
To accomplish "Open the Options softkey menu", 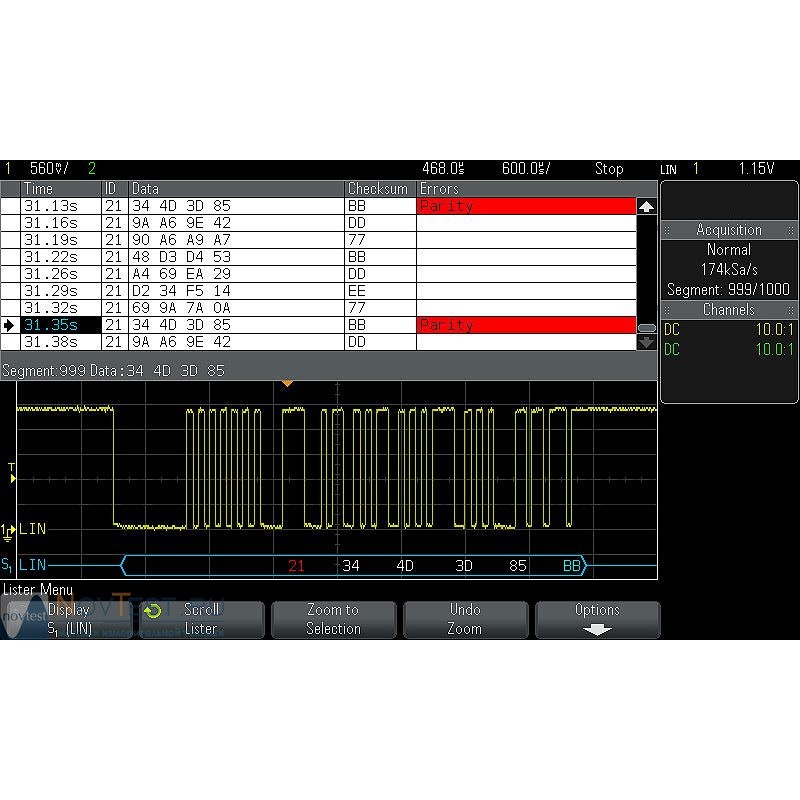I will pyautogui.click(x=597, y=620).
